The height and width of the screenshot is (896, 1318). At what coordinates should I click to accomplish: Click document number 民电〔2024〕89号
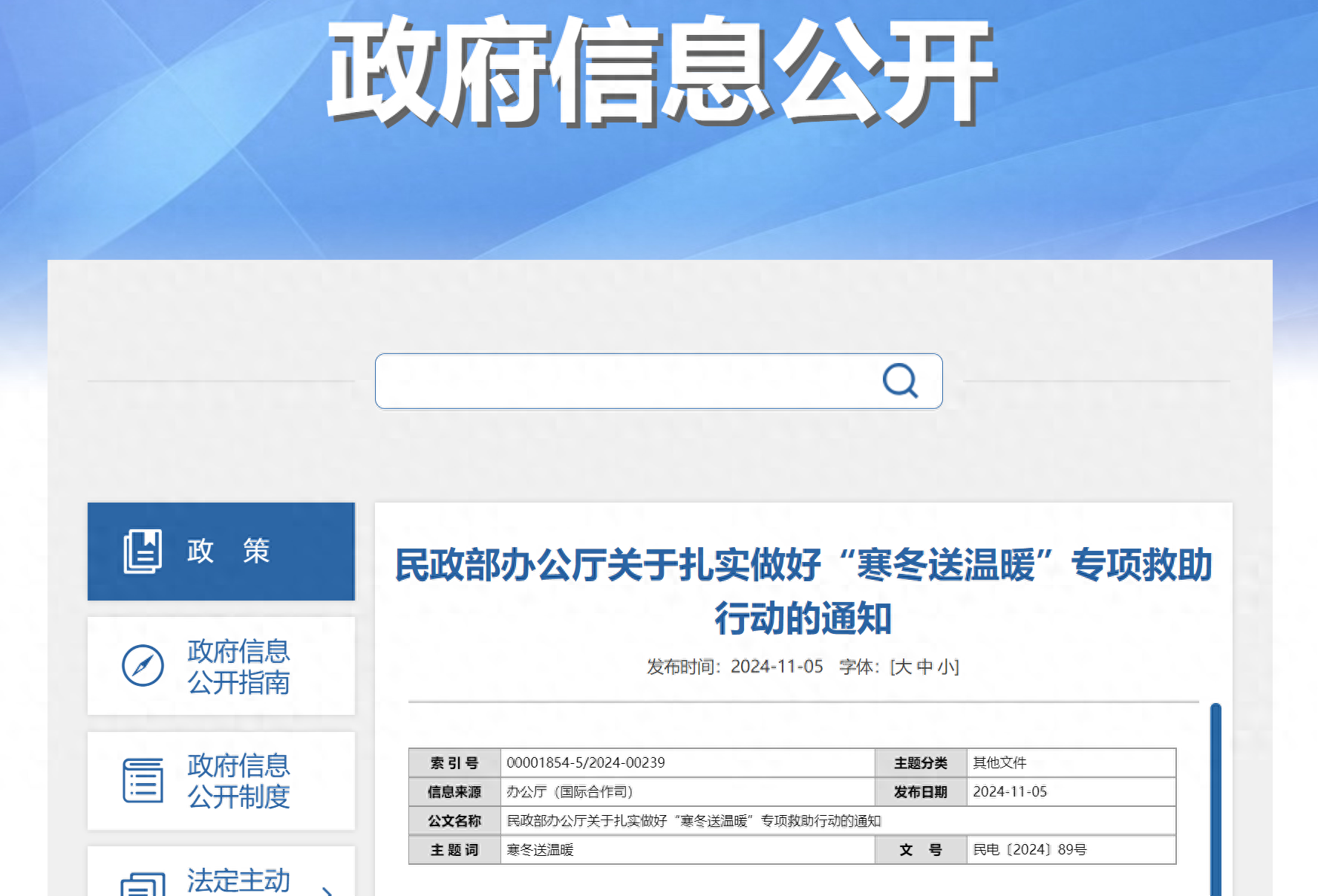1030,849
